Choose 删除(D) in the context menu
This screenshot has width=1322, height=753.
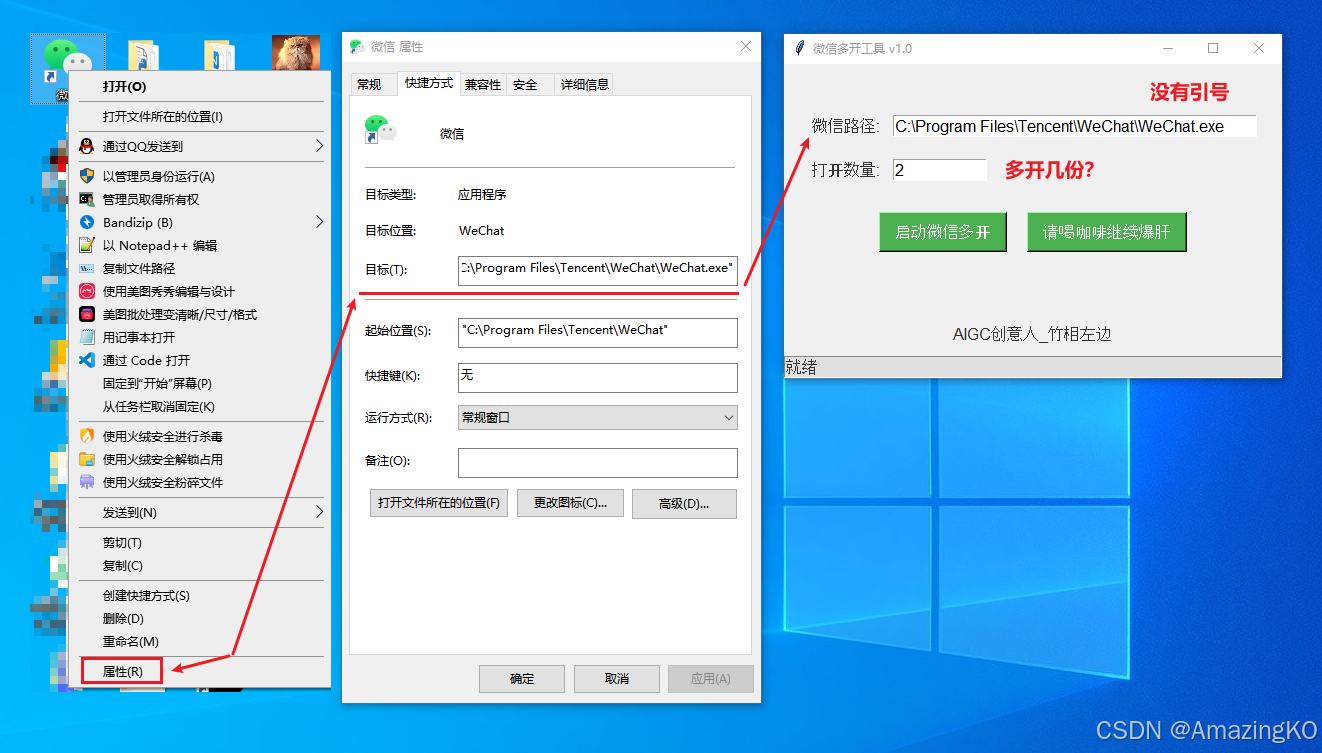tap(123, 618)
